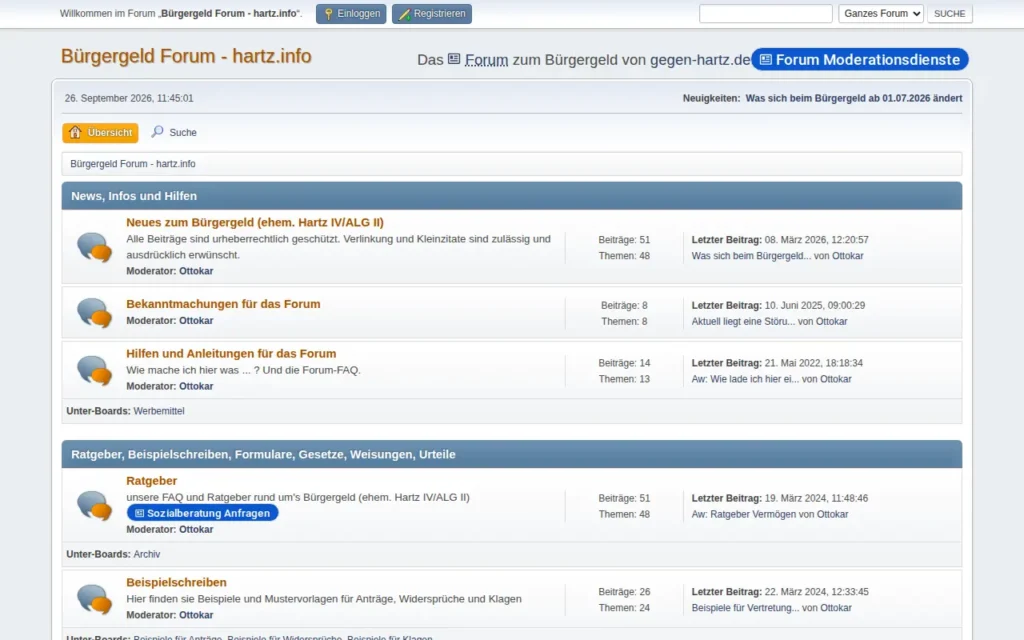
Task: Click the Einloggen login button
Action: pyautogui.click(x=351, y=14)
